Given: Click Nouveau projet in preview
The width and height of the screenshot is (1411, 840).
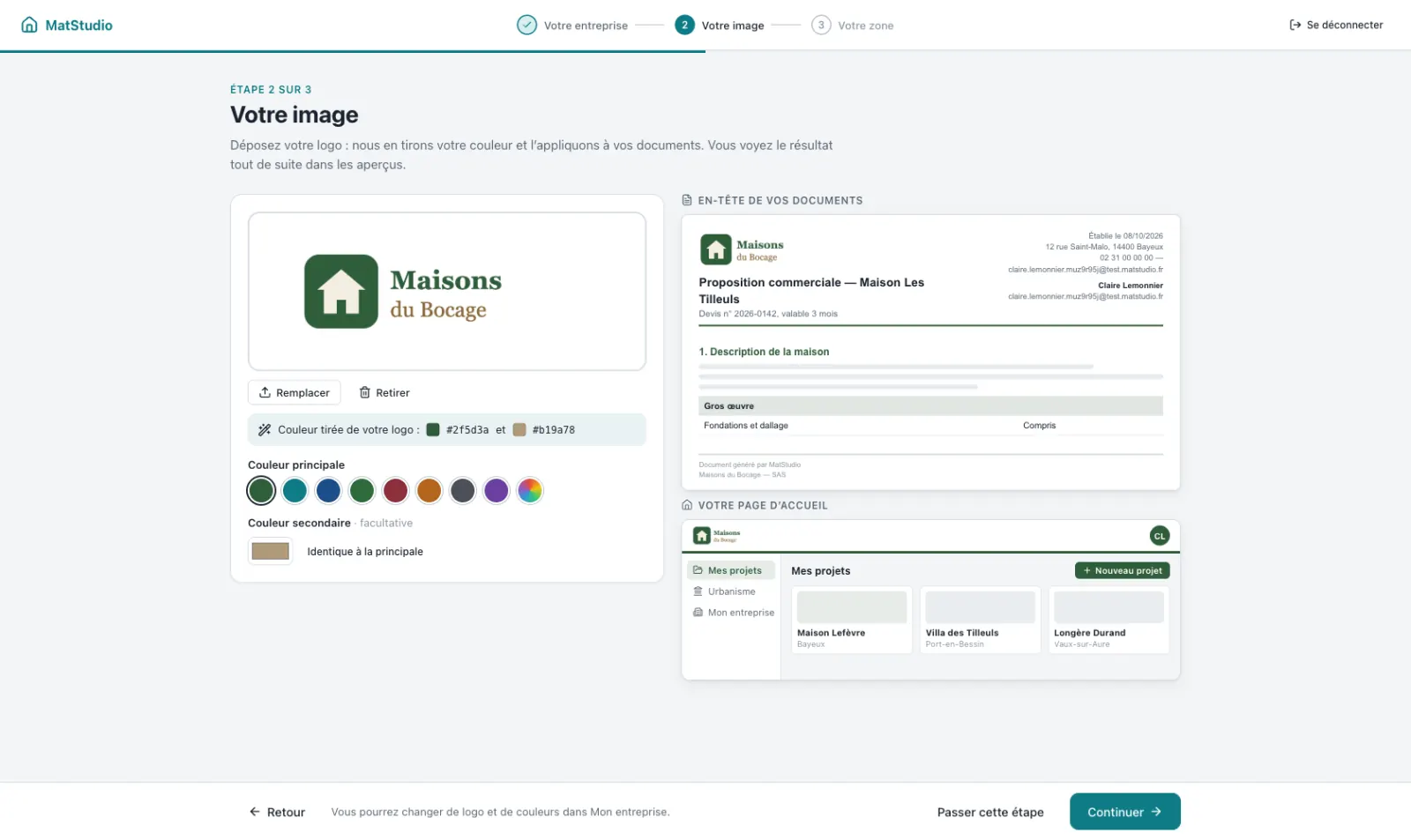Looking at the screenshot, I should click(x=1122, y=570).
